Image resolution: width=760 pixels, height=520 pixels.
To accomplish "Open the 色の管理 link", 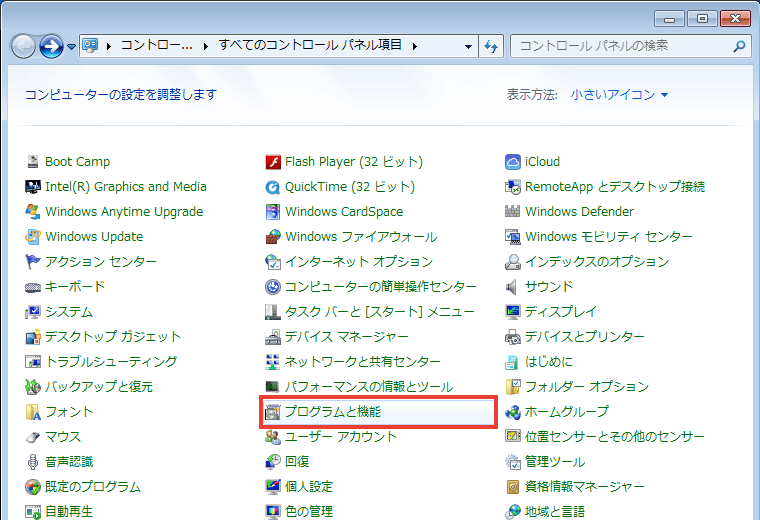I will click(x=309, y=512).
